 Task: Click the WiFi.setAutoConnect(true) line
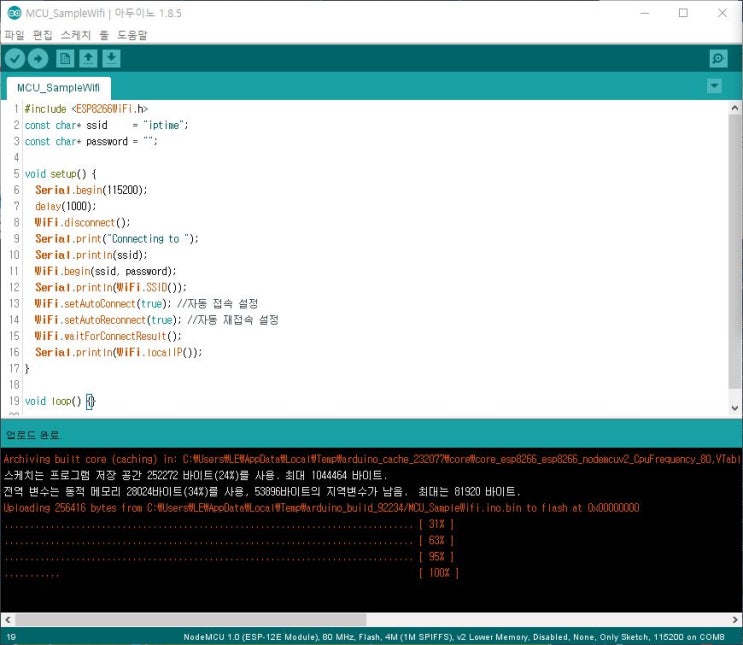[146, 303]
